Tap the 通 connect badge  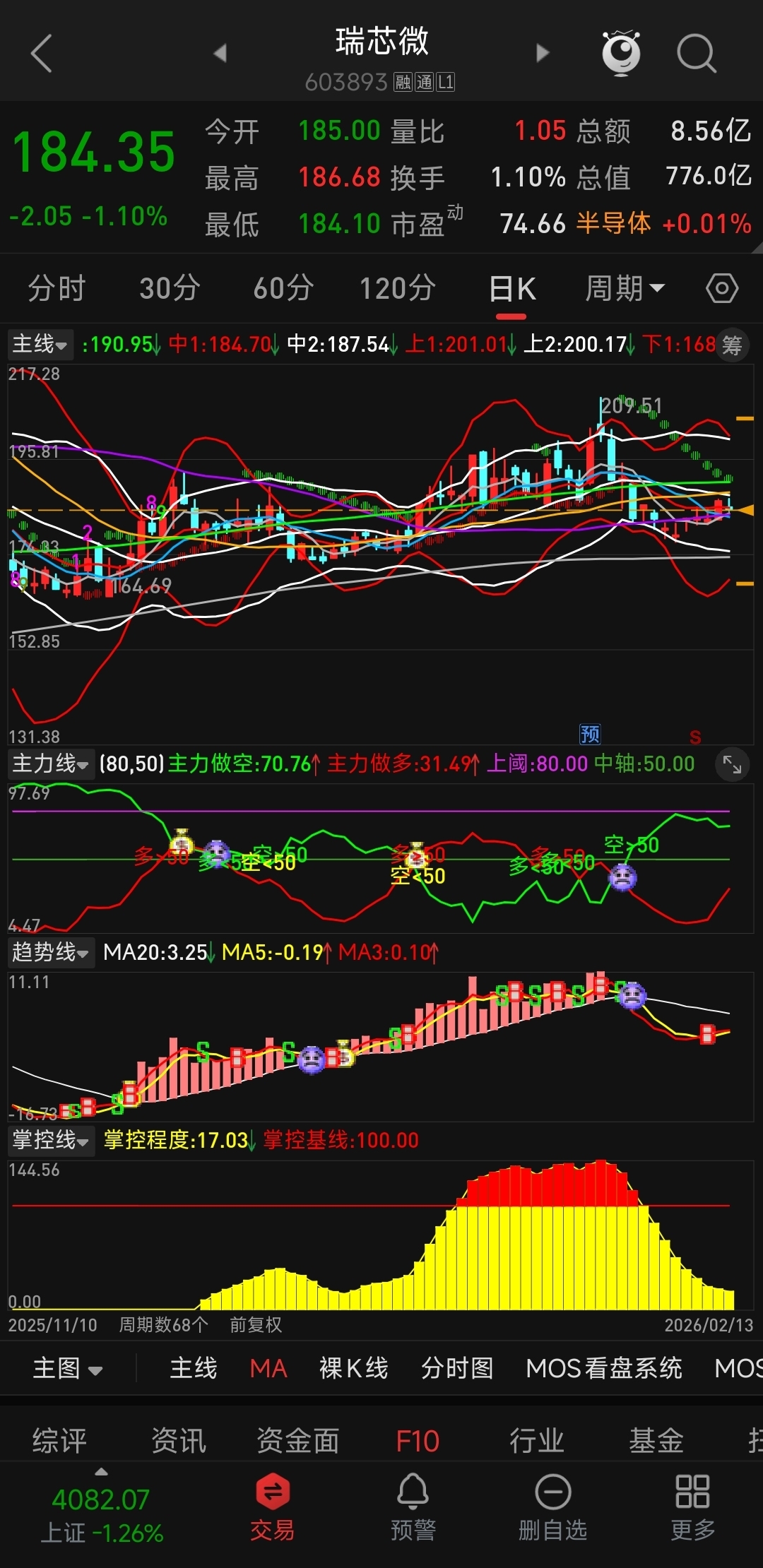pos(424,83)
